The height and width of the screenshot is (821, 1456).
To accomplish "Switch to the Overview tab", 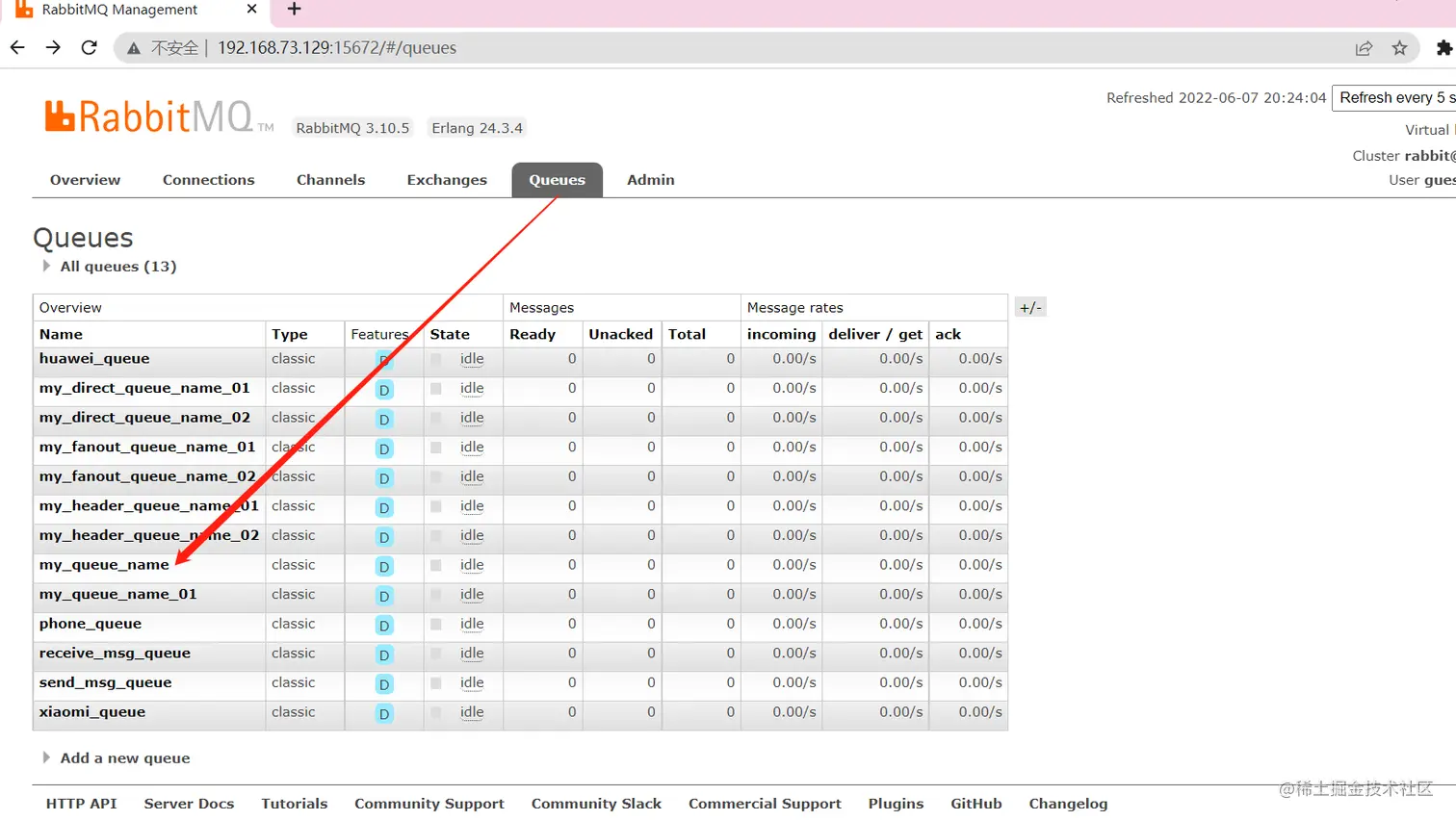I will (x=85, y=180).
